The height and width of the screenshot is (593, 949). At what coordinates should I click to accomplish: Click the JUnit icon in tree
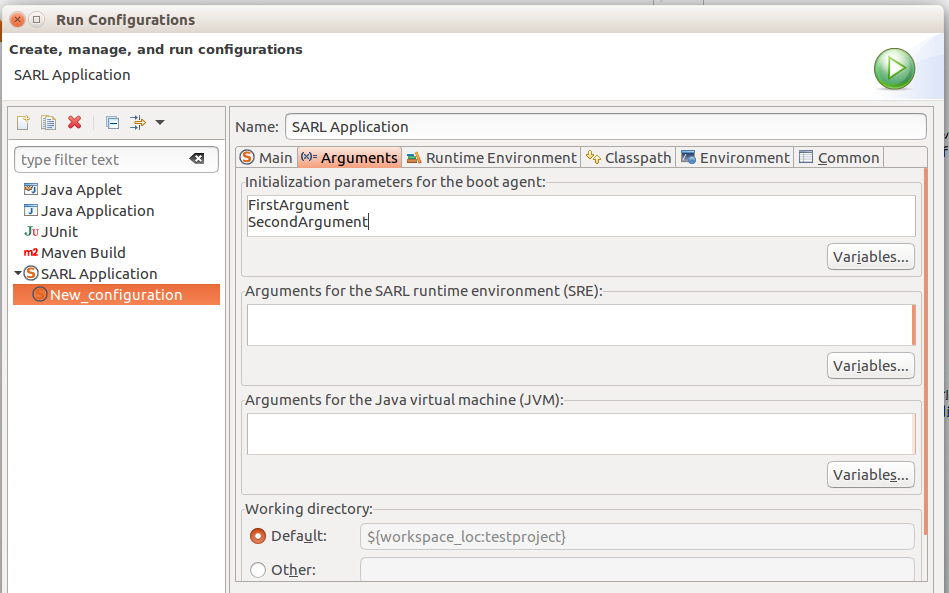31,232
